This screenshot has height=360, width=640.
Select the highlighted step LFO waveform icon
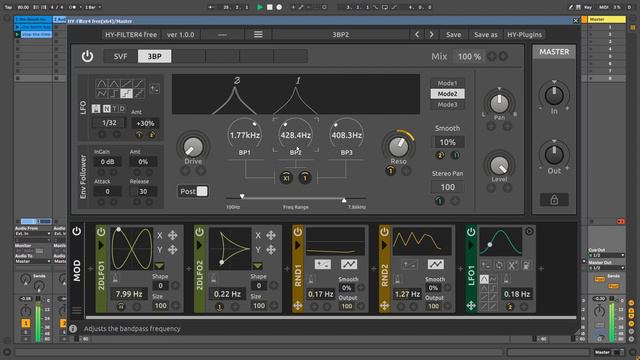point(127,94)
